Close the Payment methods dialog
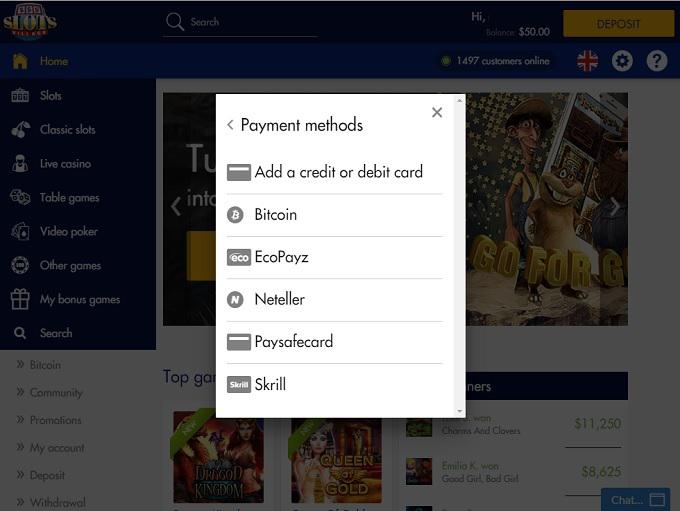The width and height of the screenshot is (680, 511). click(437, 113)
